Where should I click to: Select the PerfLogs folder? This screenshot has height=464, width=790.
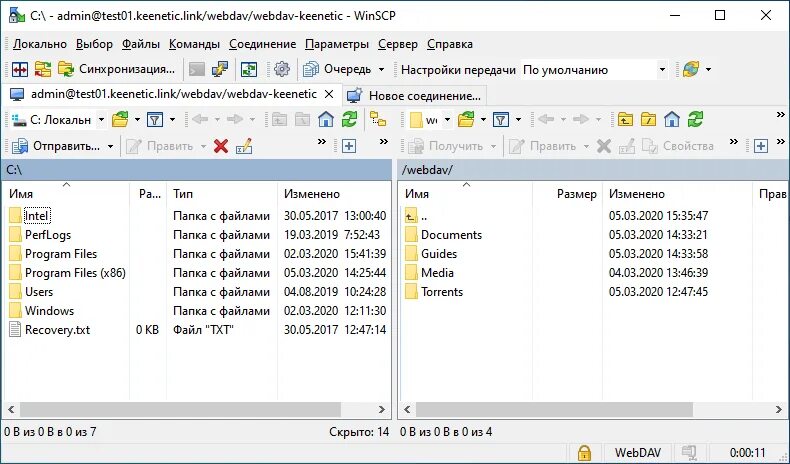pyautogui.click(x=48, y=235)
